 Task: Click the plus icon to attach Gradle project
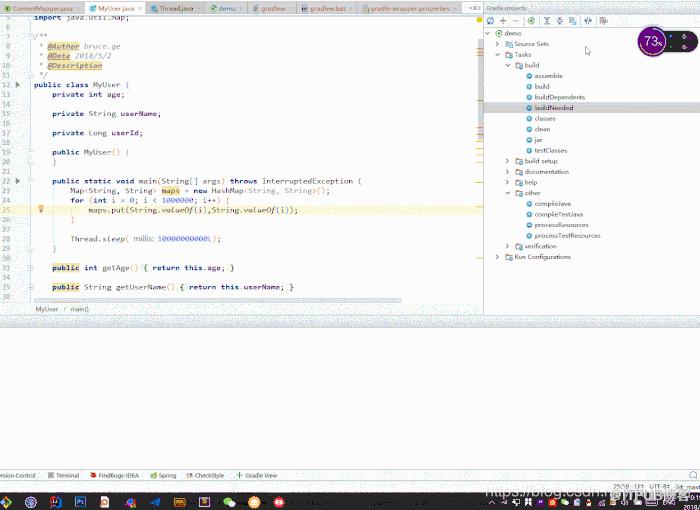tap(503, 21)
